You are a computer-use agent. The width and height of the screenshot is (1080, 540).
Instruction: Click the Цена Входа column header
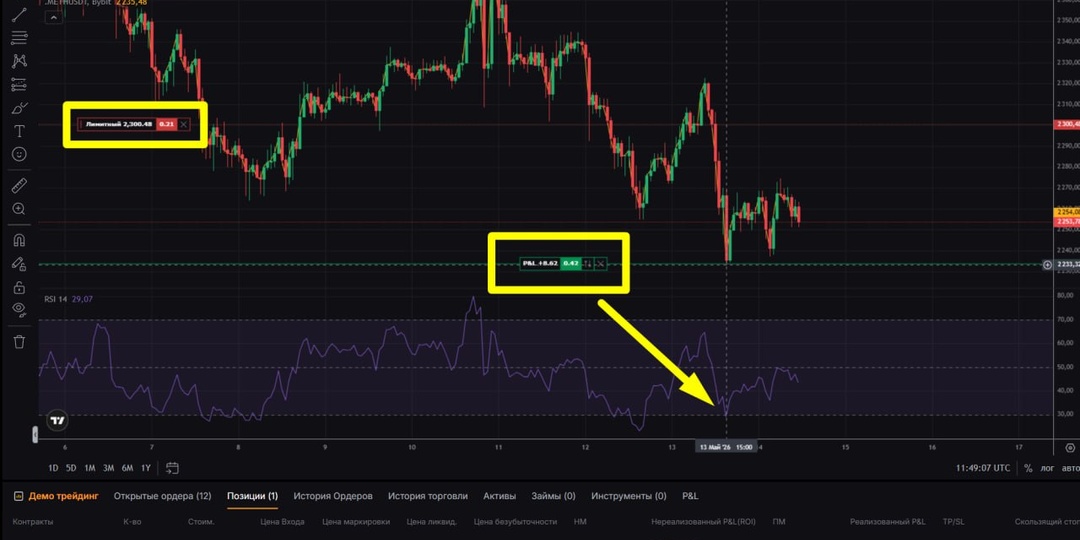(282, 522)
